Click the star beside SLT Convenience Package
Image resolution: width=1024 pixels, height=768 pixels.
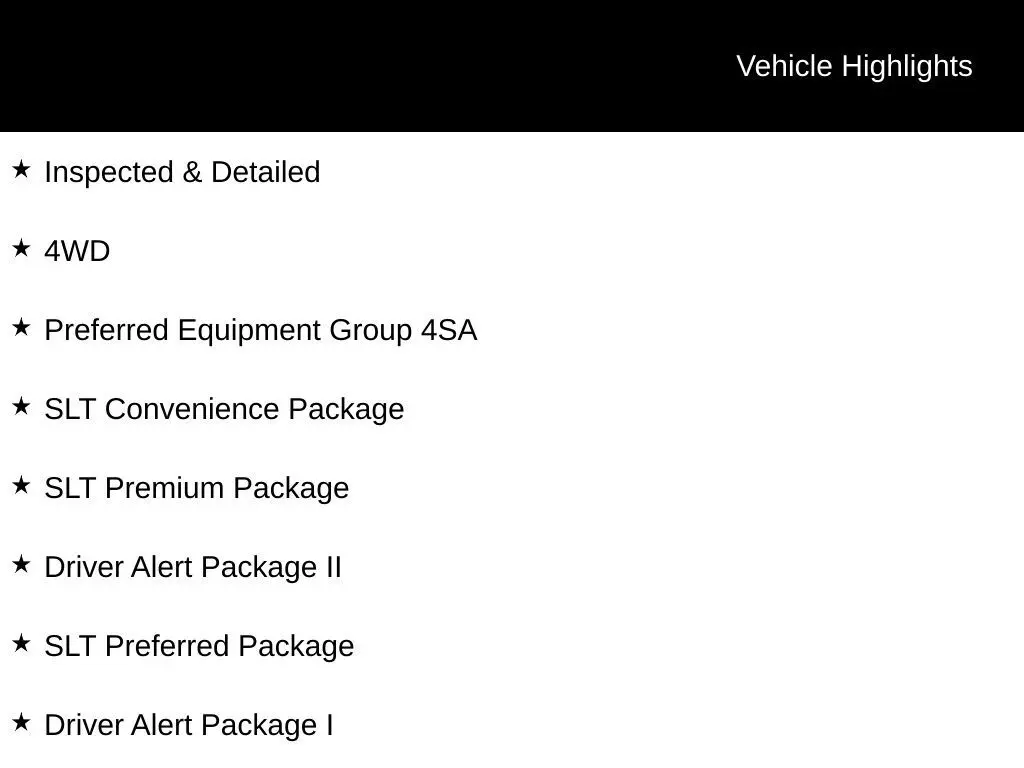21,407
